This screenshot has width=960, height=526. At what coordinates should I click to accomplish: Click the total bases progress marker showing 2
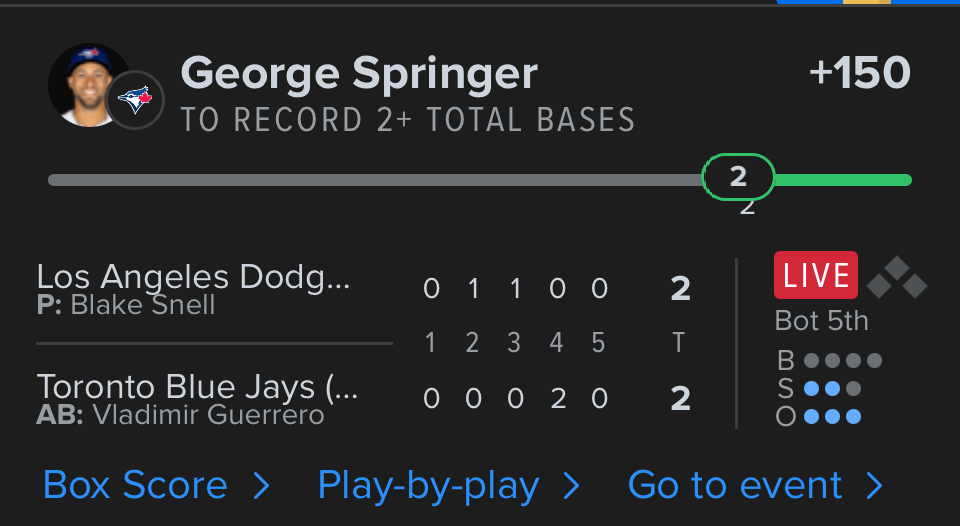pos(738,178)
